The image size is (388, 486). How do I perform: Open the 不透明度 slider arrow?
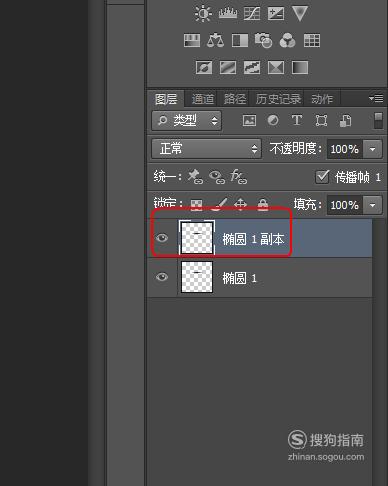point(373,149)
